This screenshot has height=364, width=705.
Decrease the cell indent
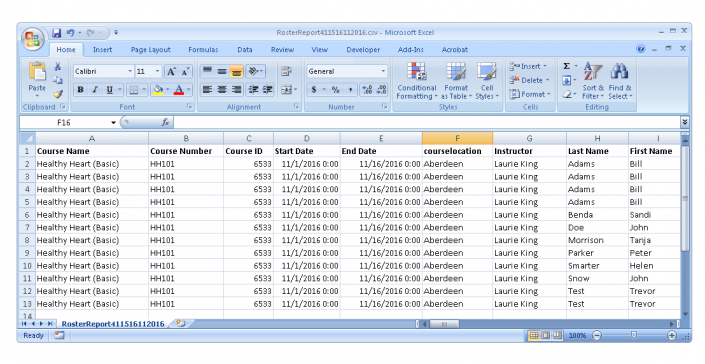click(253, 89)
